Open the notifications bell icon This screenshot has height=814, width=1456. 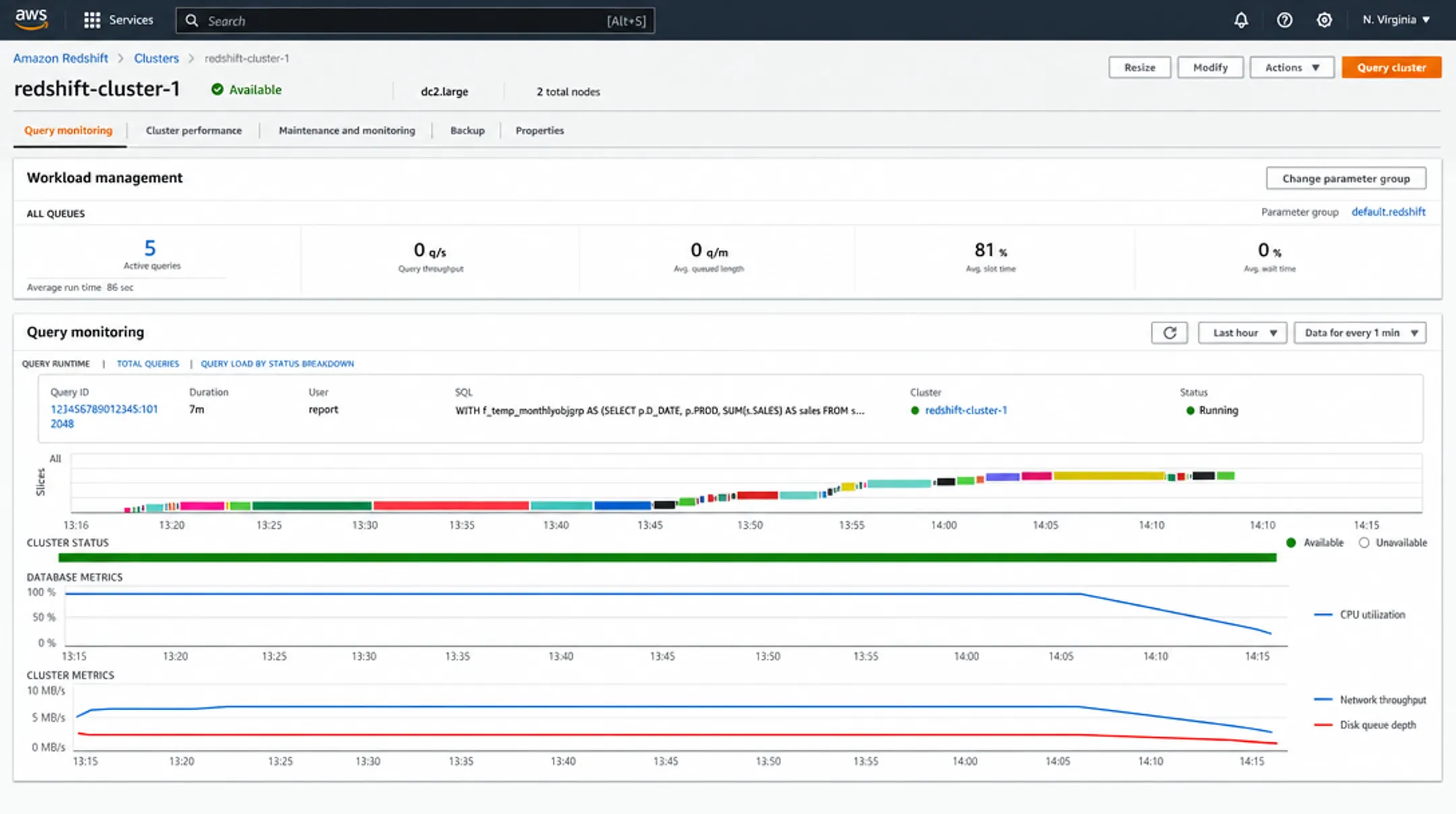[x=1241, y=20]
